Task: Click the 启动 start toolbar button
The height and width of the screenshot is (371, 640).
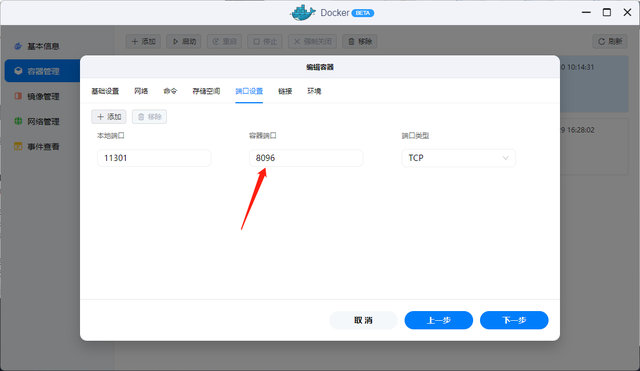Action: pyautogui.click(x=184, y=41)
